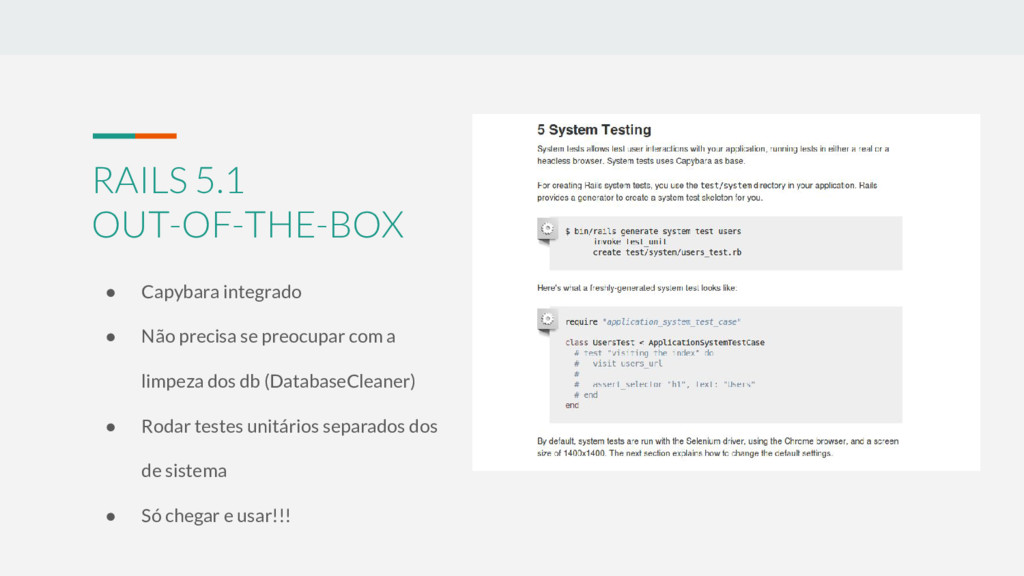Click the 'By default, system tests are run' paragraph

pos(718,447)
